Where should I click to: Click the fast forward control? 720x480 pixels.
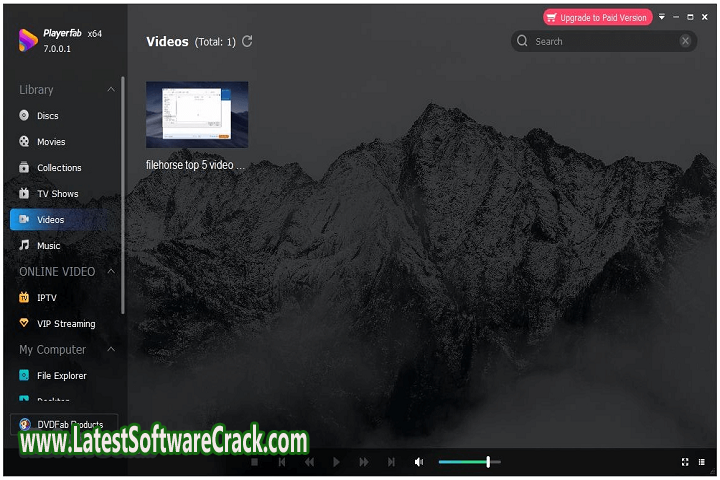pos(364,462)
